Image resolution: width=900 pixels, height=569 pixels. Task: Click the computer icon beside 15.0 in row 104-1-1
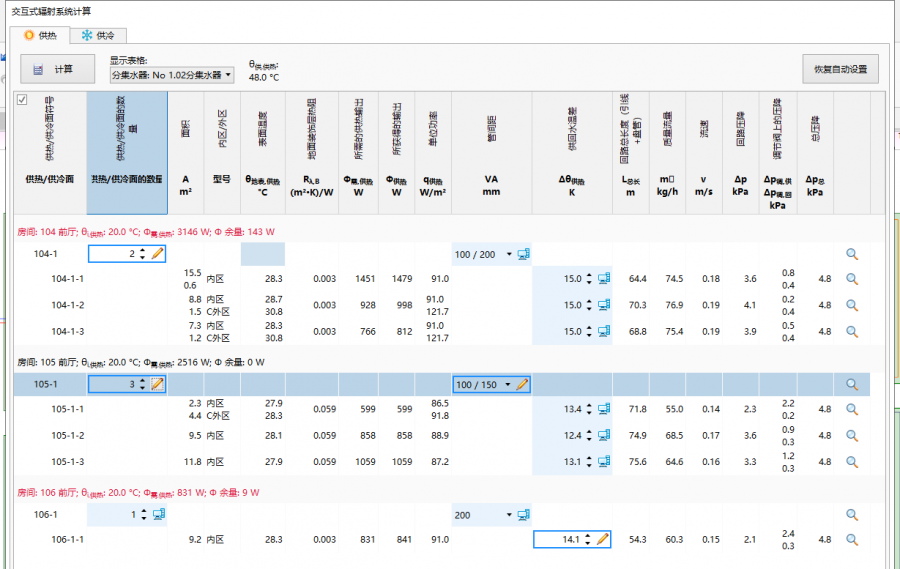coord(603,279)
